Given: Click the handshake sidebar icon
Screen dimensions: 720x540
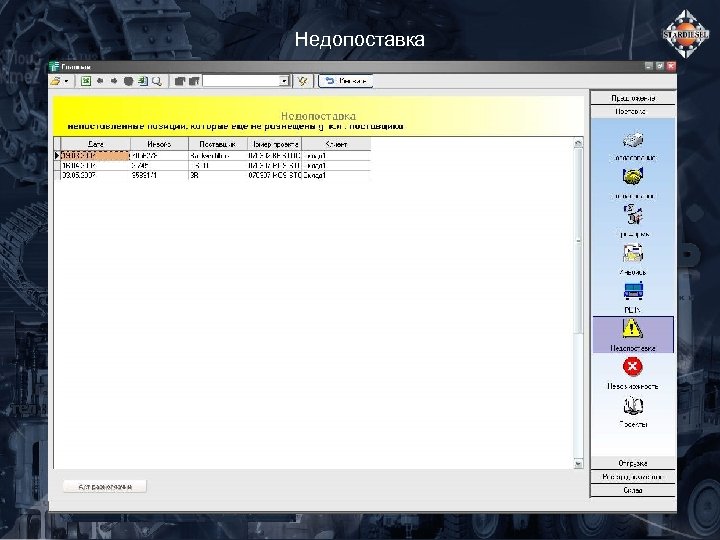Looking at the screenshot, I should [x=633, y=177].
